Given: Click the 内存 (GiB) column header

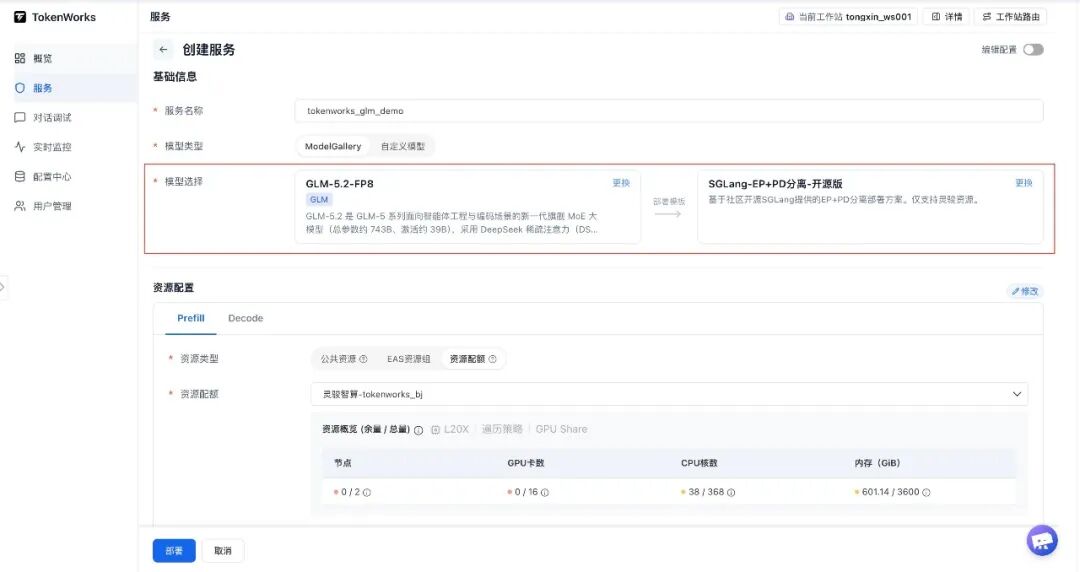Looking at the screenshot, I should tap(877, 463).
